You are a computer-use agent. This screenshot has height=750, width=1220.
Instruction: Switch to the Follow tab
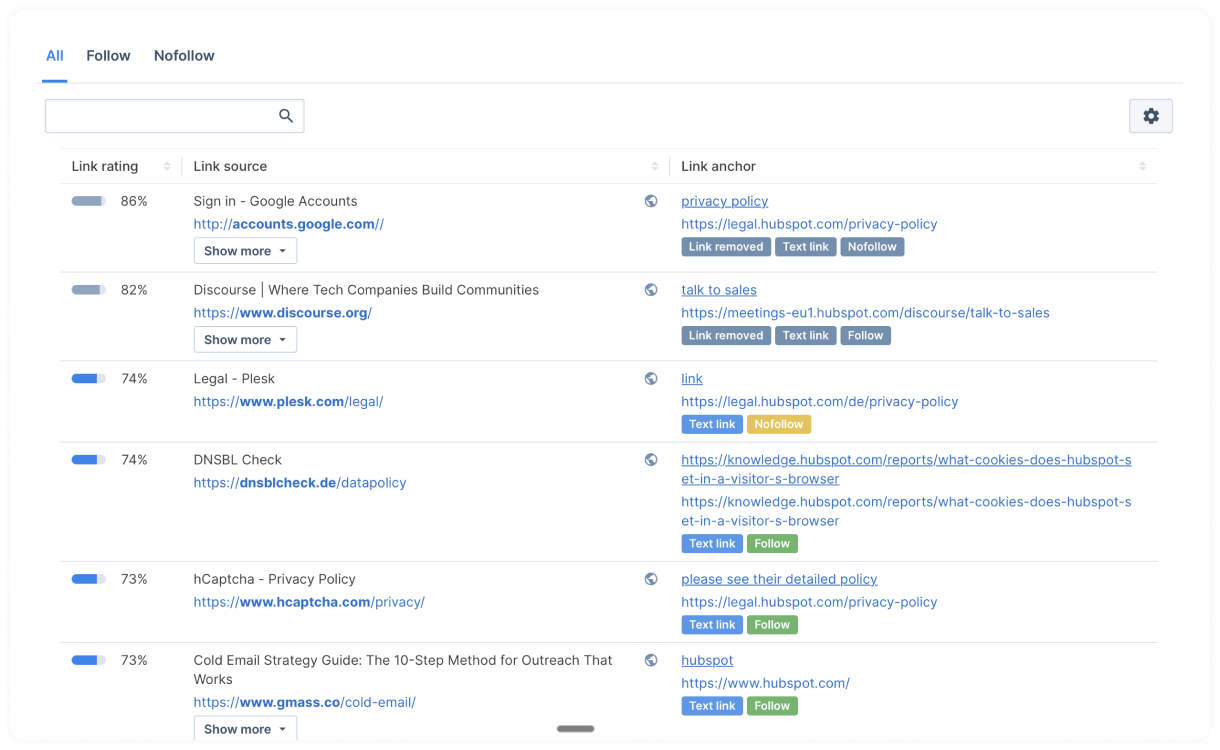[x=108, y=56]
